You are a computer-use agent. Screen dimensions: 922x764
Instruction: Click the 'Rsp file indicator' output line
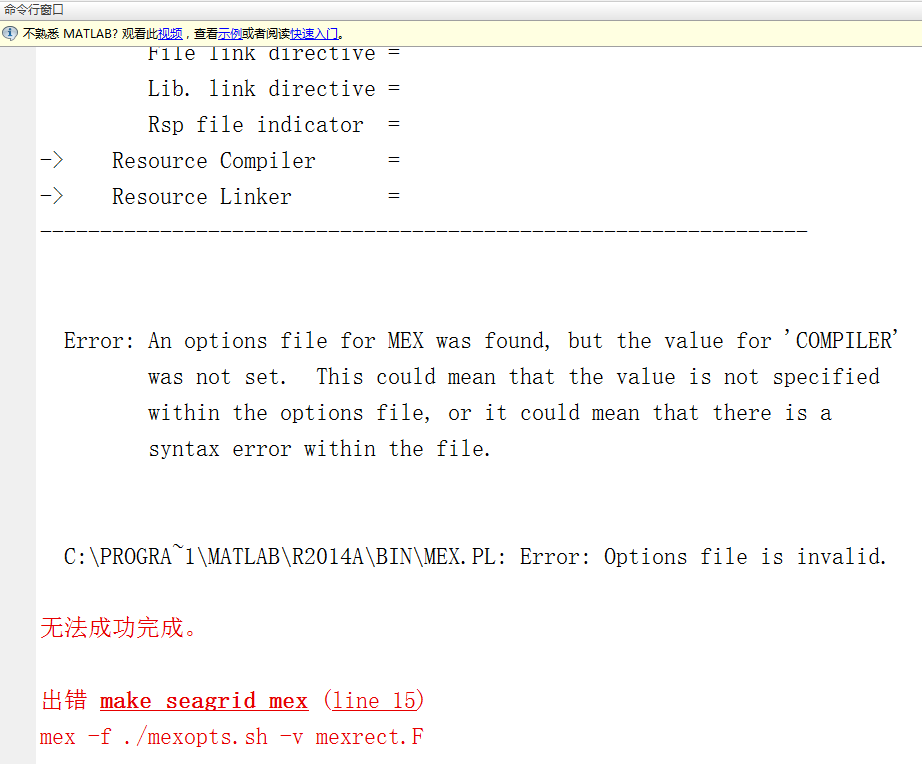tap(273, 125)
